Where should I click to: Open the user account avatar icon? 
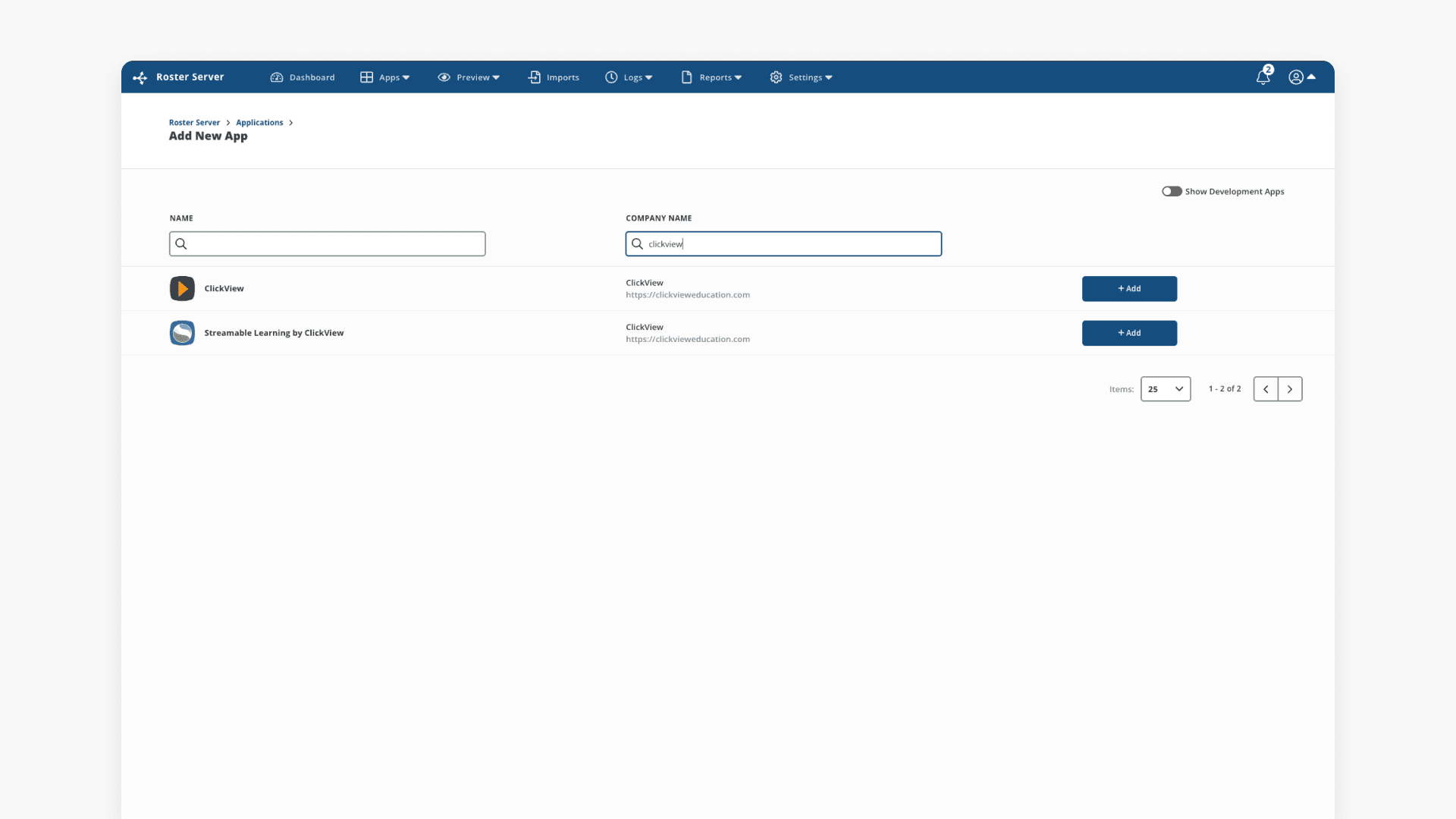1296,77
